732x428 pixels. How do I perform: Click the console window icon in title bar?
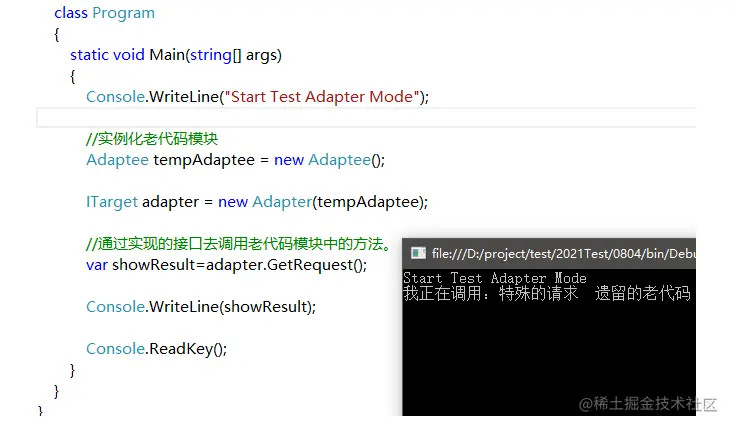[x=418, y=253]
